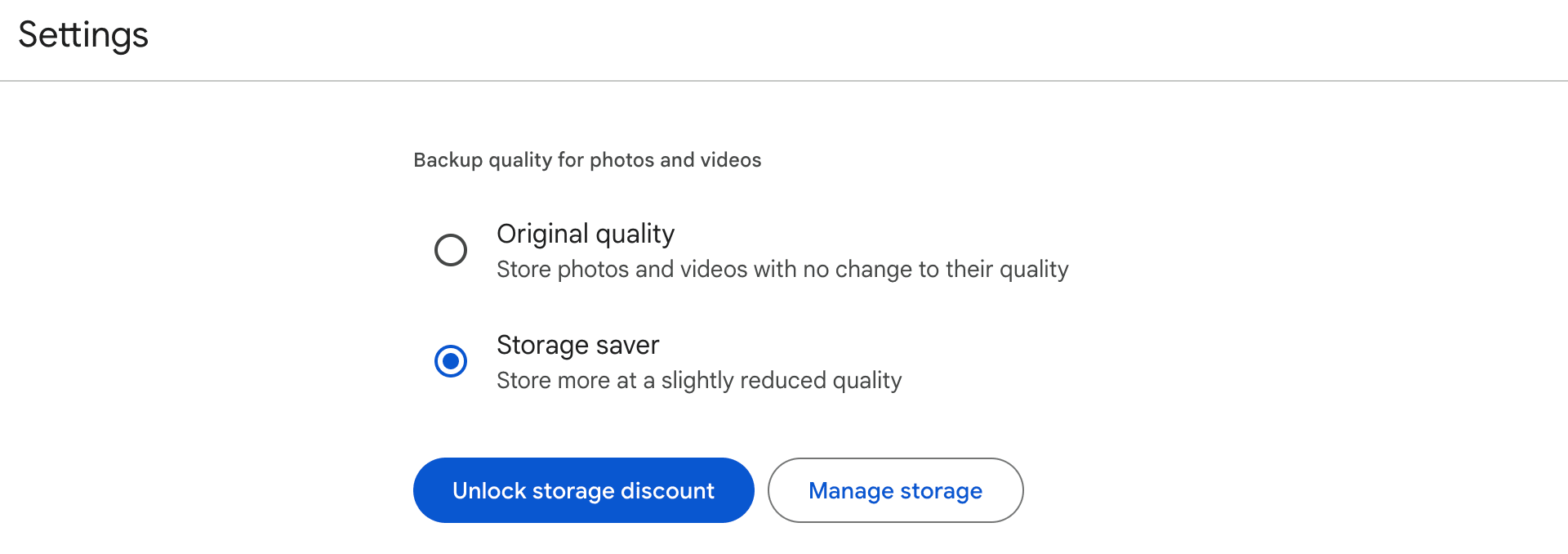The width and height of the screenshot is (1568, 554).
Task: Select the Storage saver radio button
Action: [451, 361]
